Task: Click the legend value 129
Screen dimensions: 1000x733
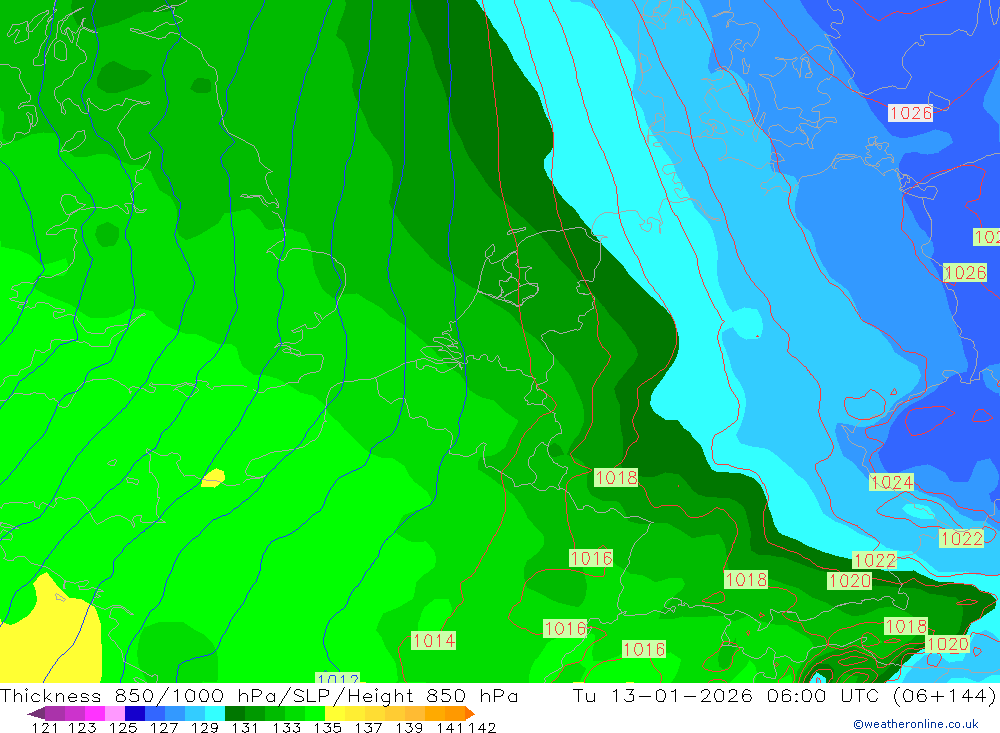Action: pyautogui.click(x=204, y=727)
